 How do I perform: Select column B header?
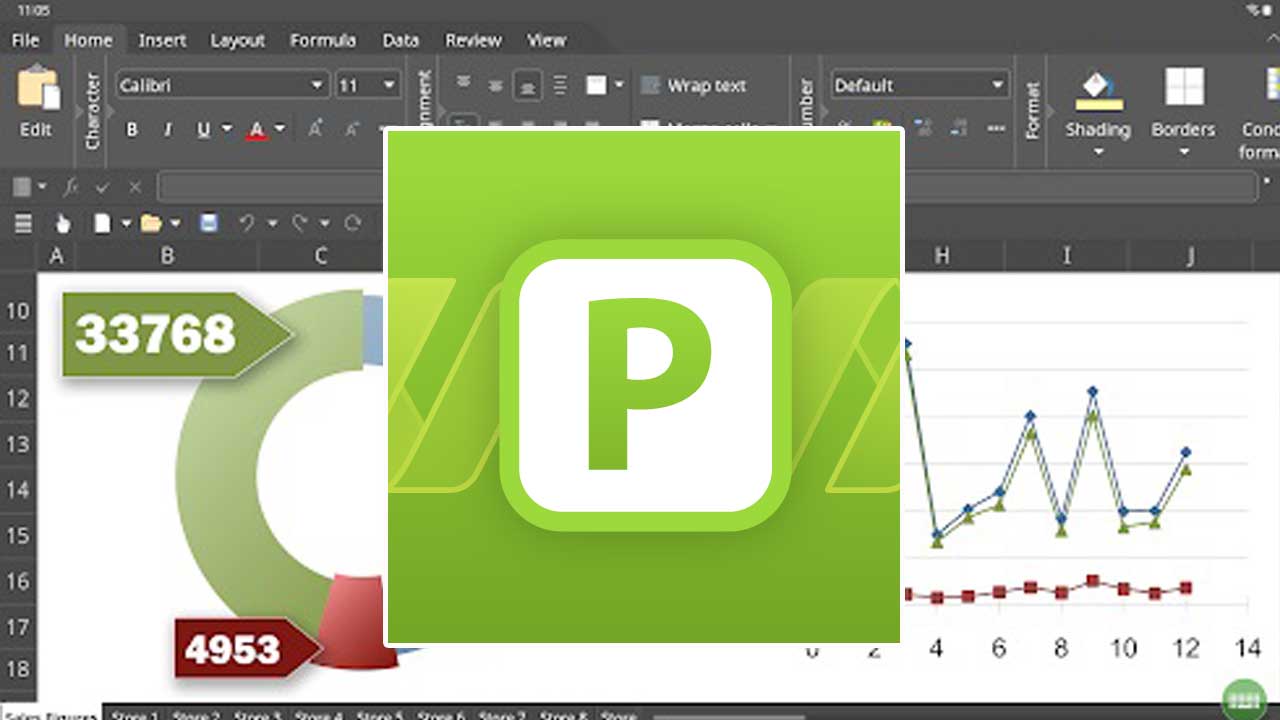[x=167, y=256]
